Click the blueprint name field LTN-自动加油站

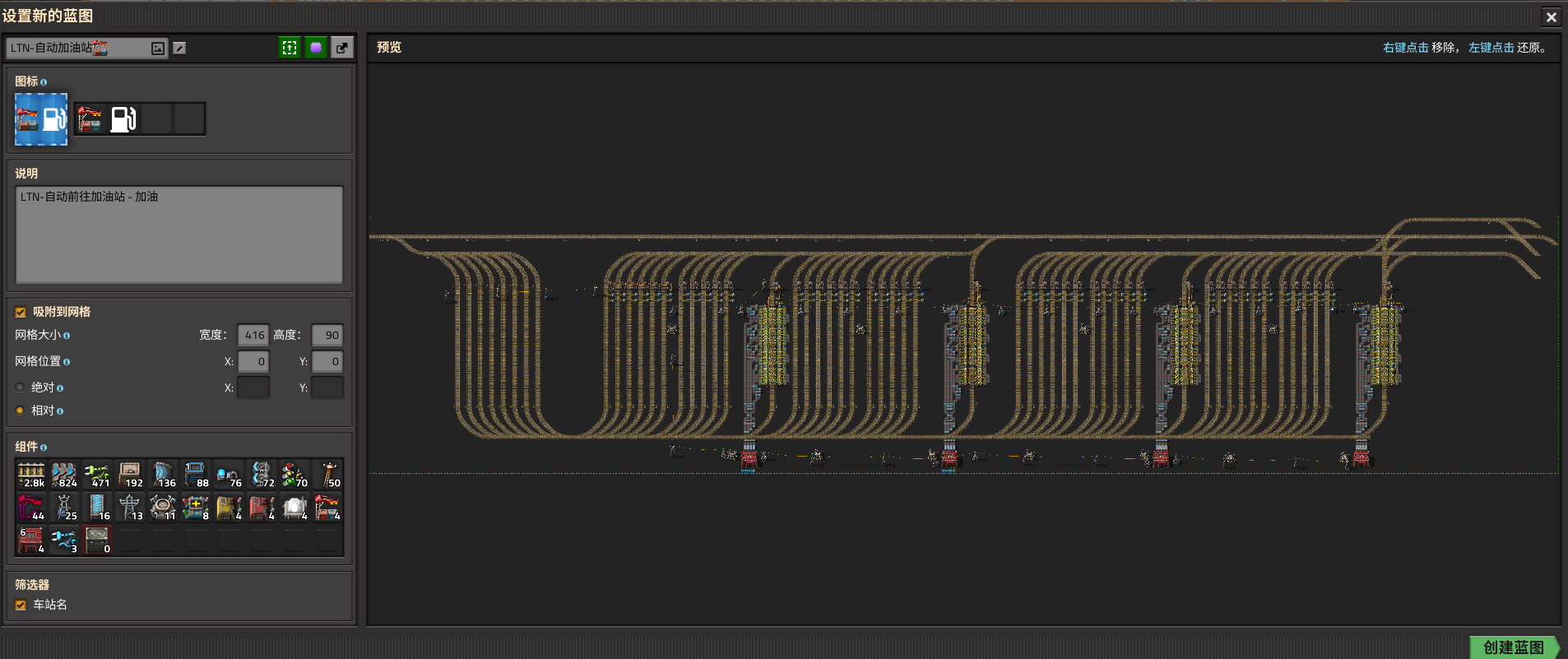pyautogui.click(x=86, y=48)
